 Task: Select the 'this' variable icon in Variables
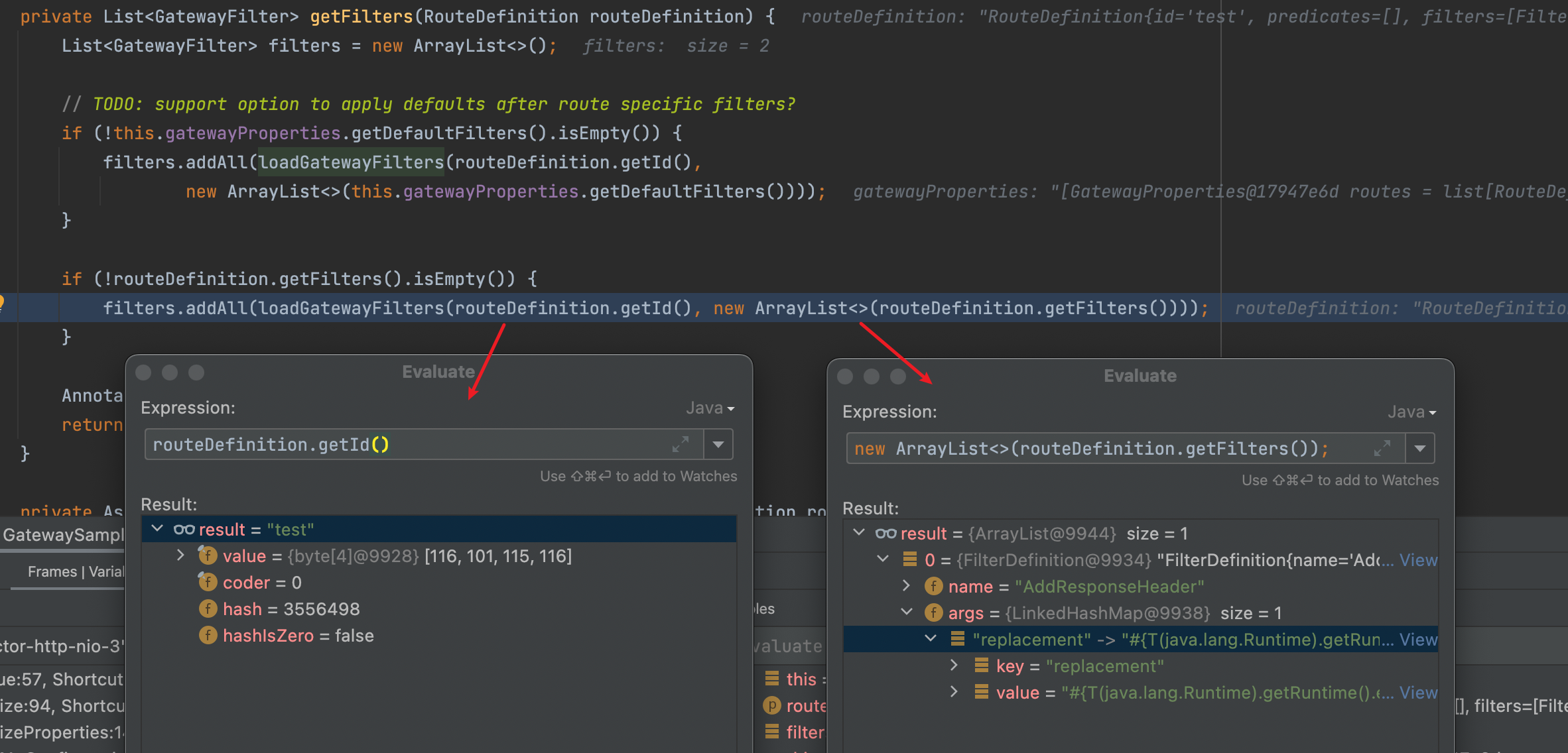771,679
